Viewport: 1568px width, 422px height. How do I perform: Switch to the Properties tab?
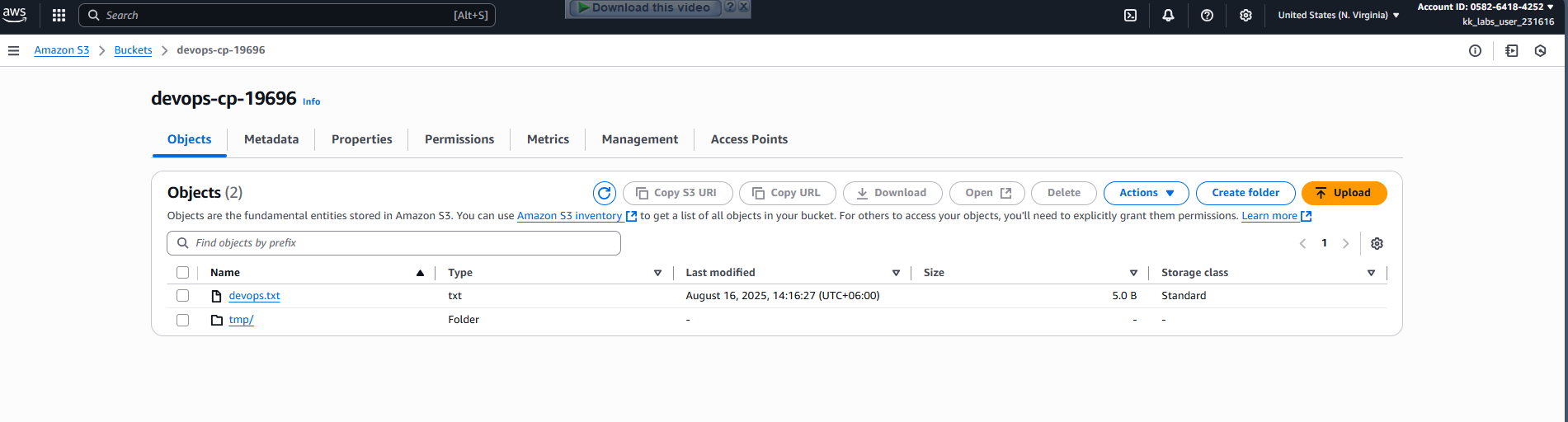click(x=361, y=139)
